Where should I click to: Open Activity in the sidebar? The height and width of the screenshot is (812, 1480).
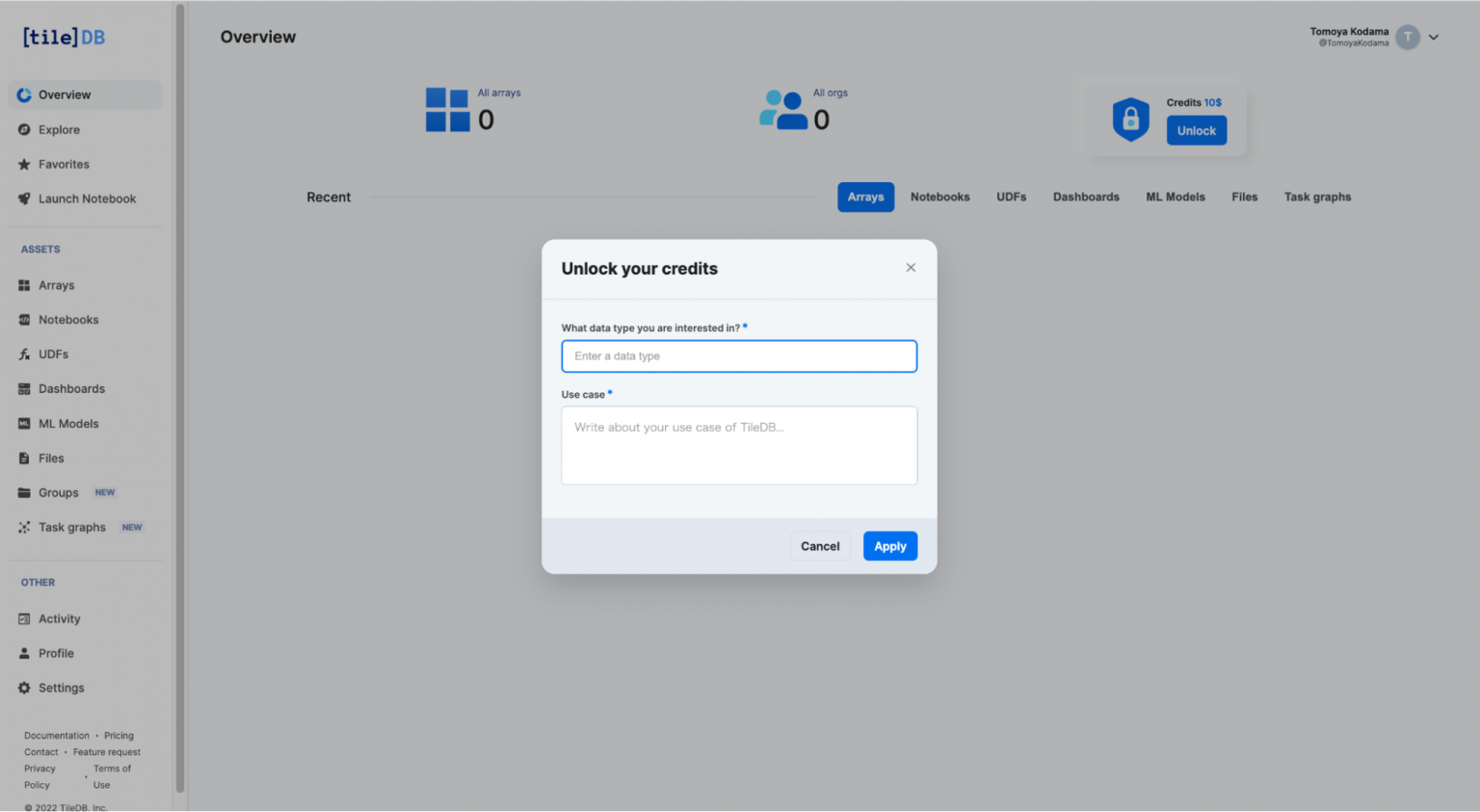pos(85,619)
